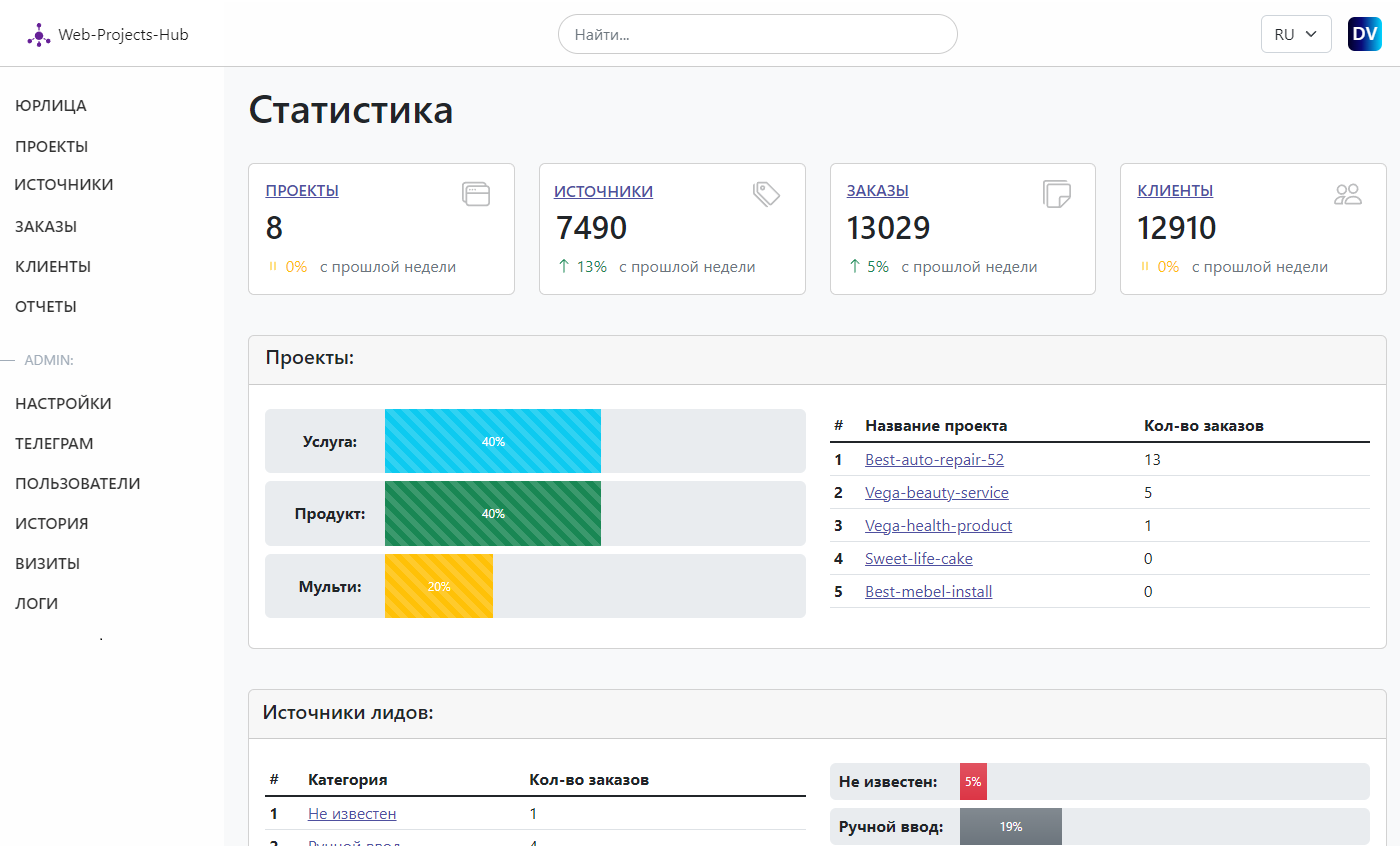
Task: Click the yellow Мульти progress bar
Action: pos(438,585)
